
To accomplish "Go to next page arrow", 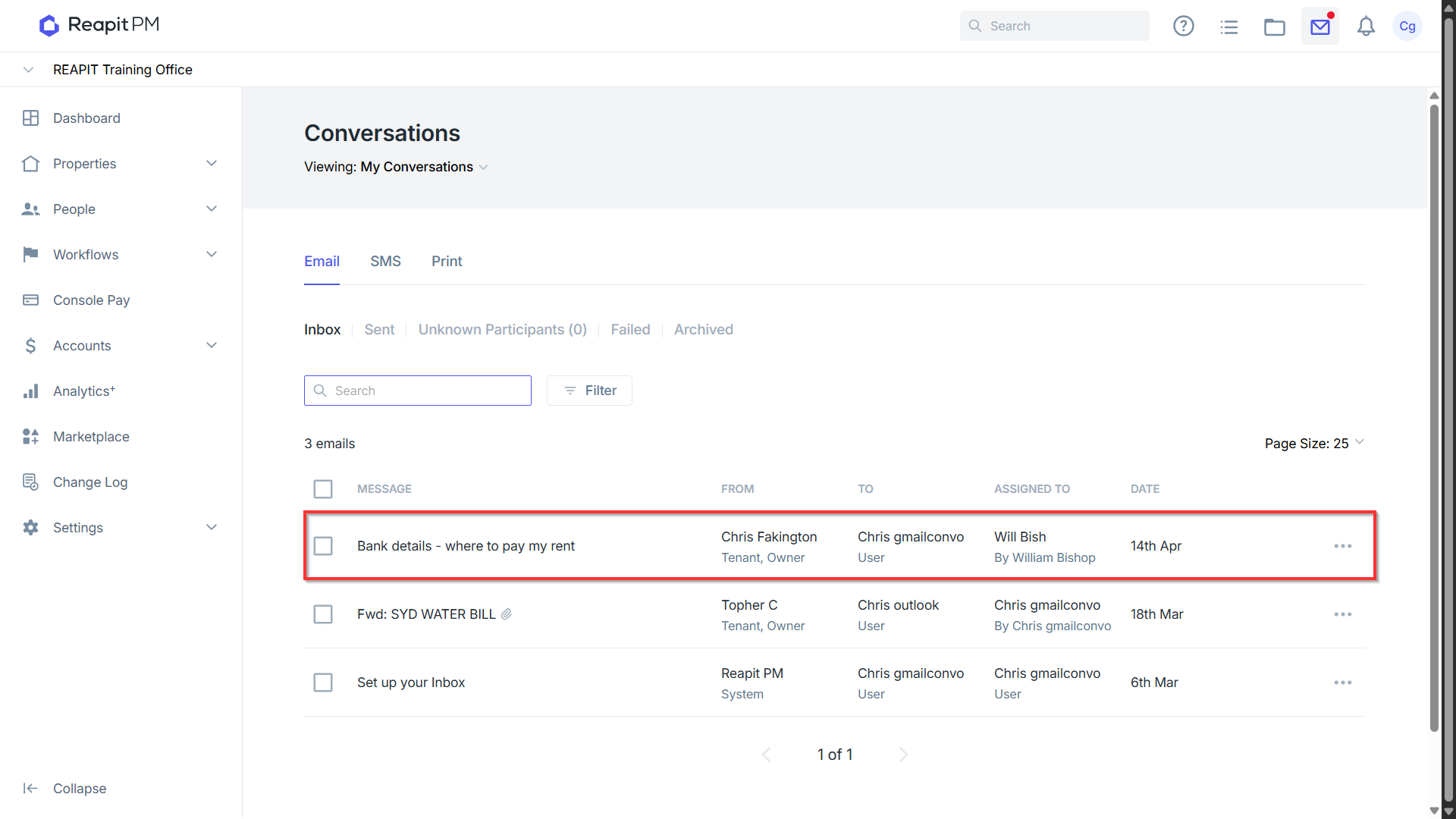I will (x=902, y=755).
